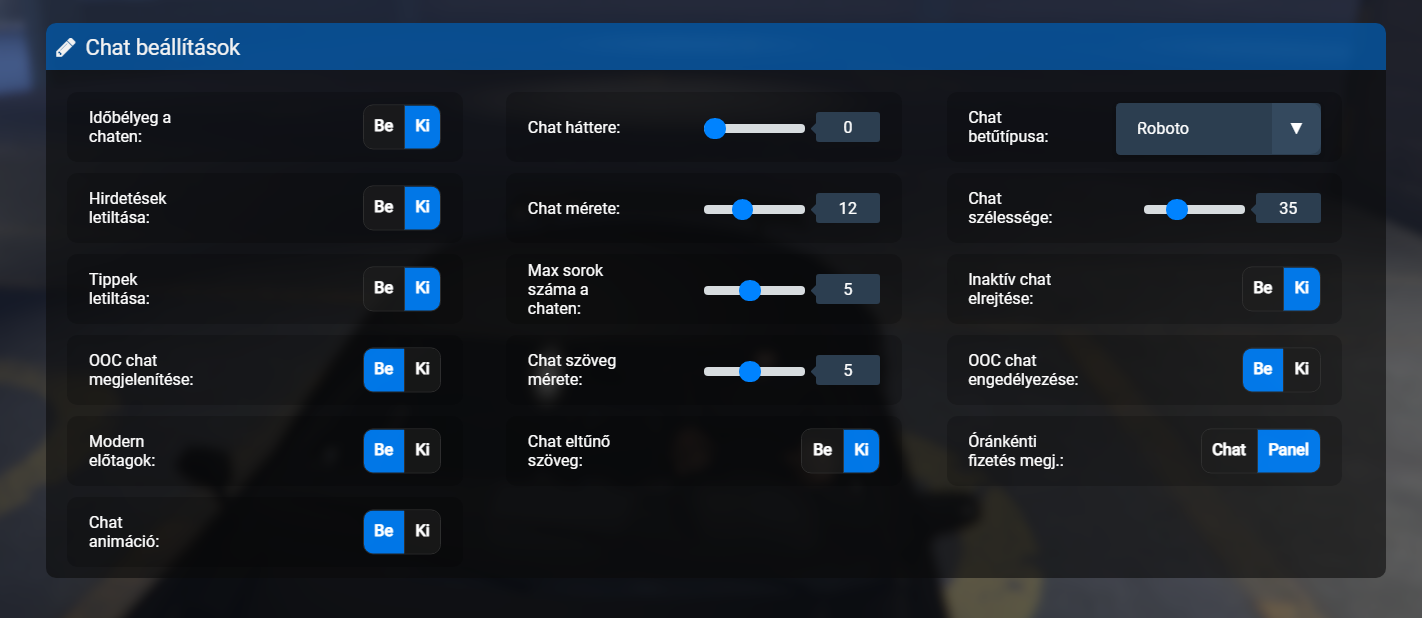Enable Chat eltűnő szöveg with Be
The height and width of the screenshot is (618, 1422).
click(822, 450)
